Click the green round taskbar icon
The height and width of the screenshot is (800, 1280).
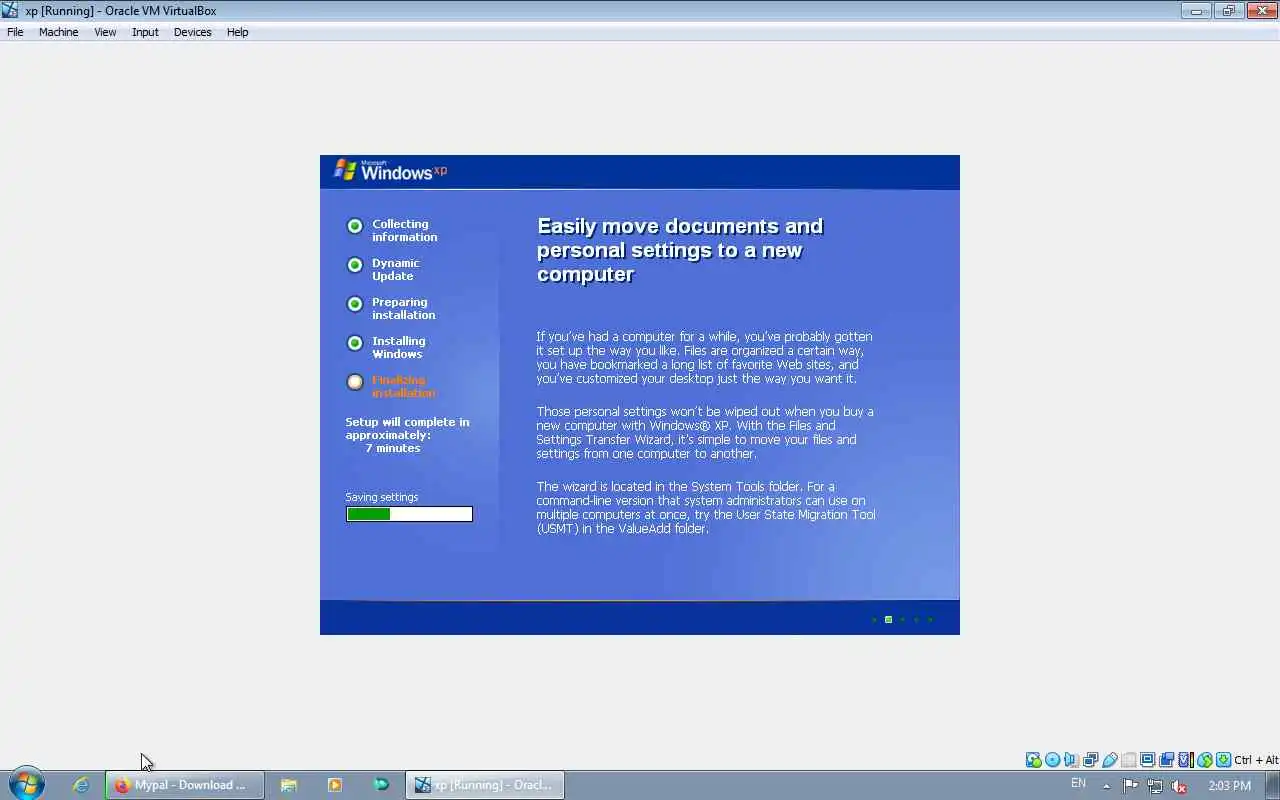tap(381, 785)
